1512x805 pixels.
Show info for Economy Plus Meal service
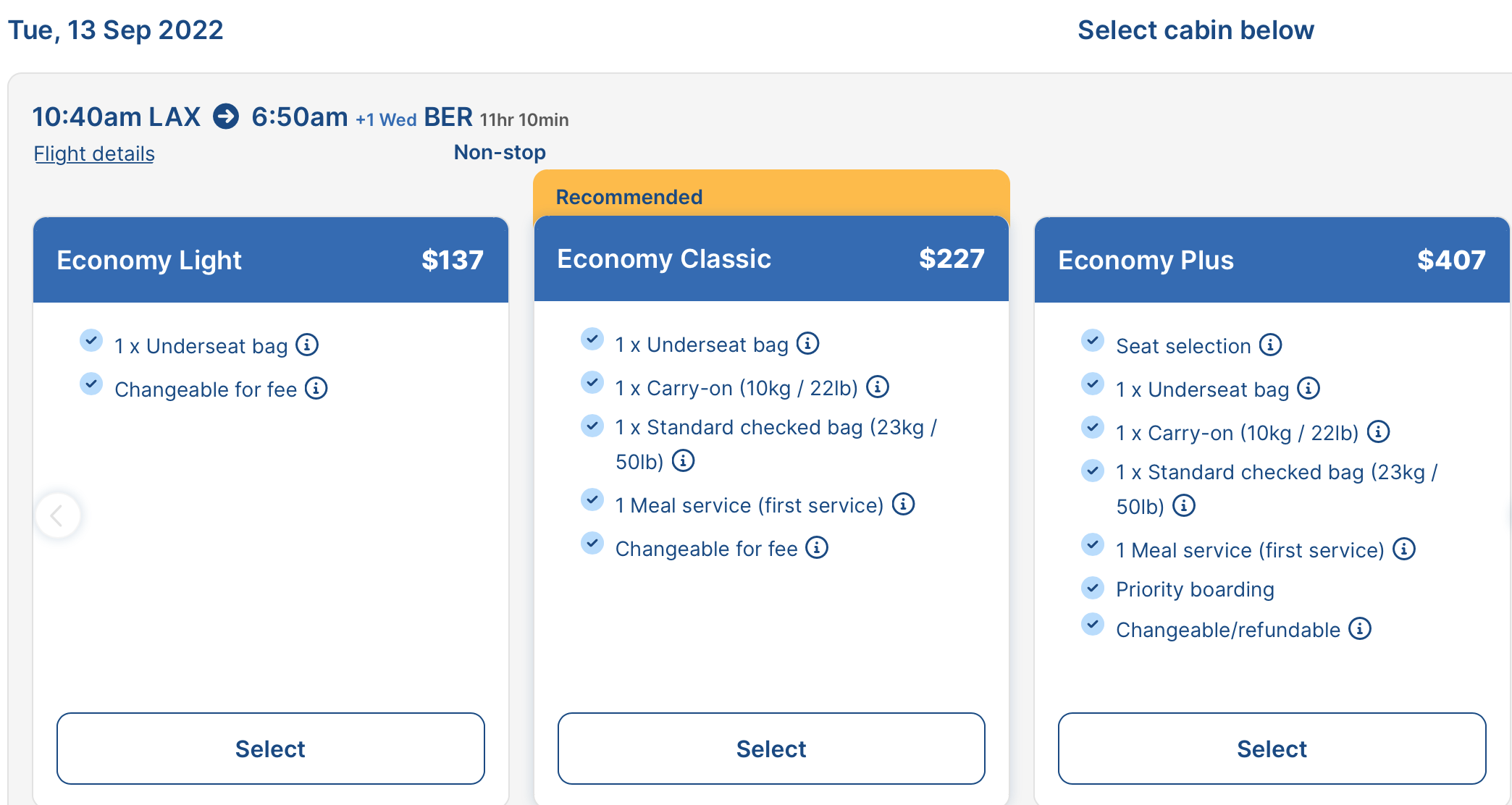(1404, 549)
